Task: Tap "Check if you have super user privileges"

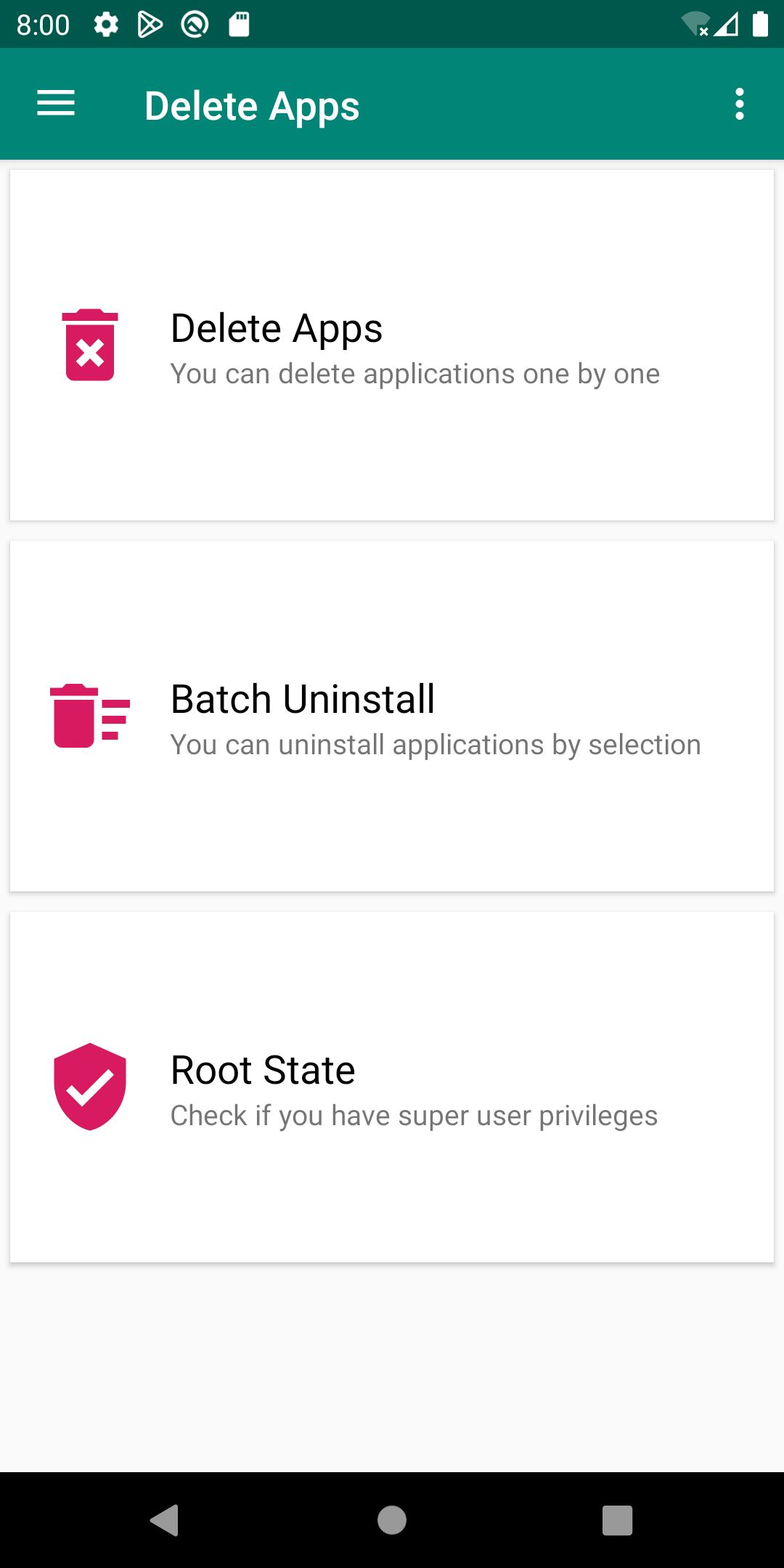Action: click(x=414, y=1116)
